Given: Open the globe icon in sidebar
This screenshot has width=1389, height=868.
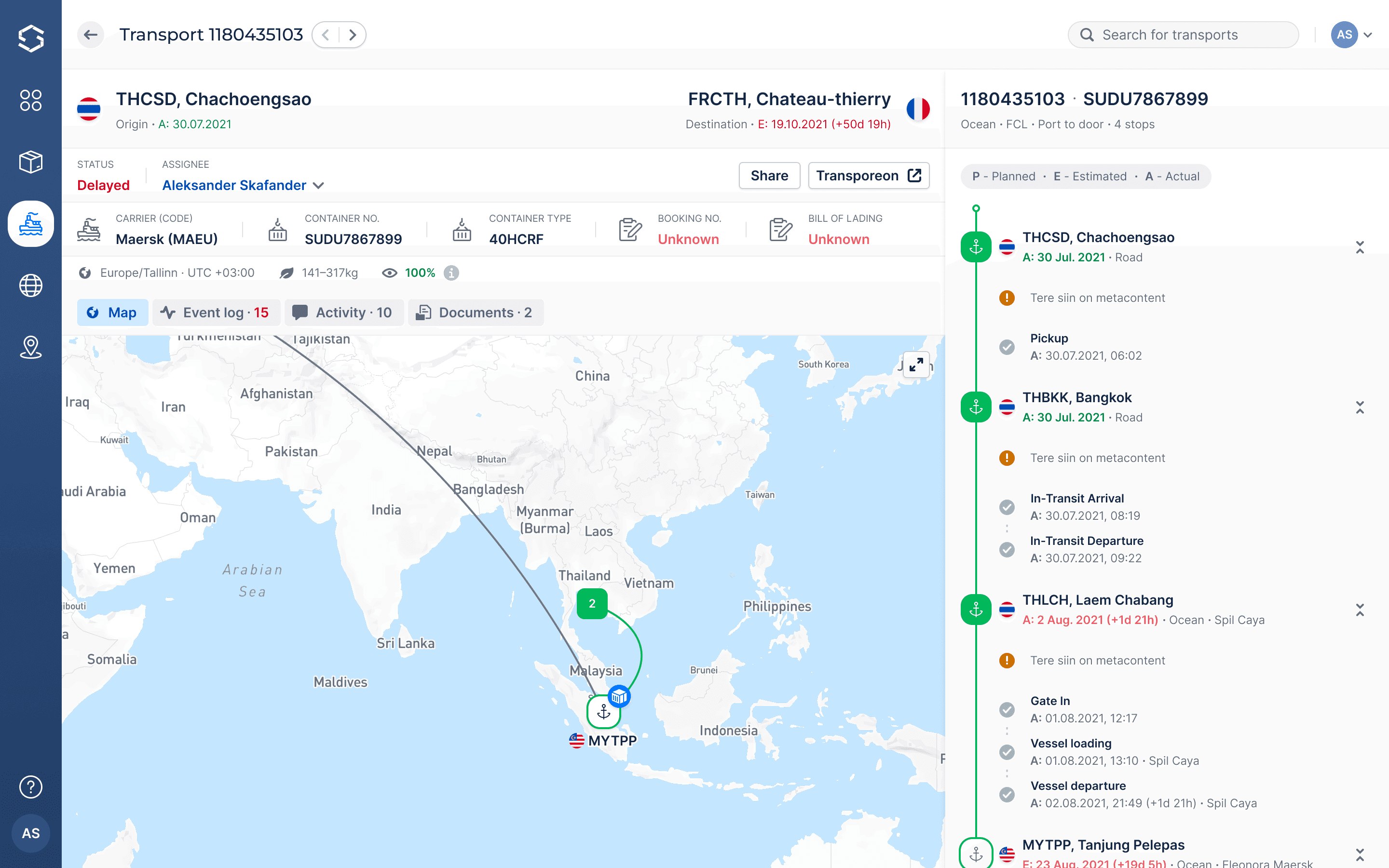Looking at the screenshot, I should (30, 285).
